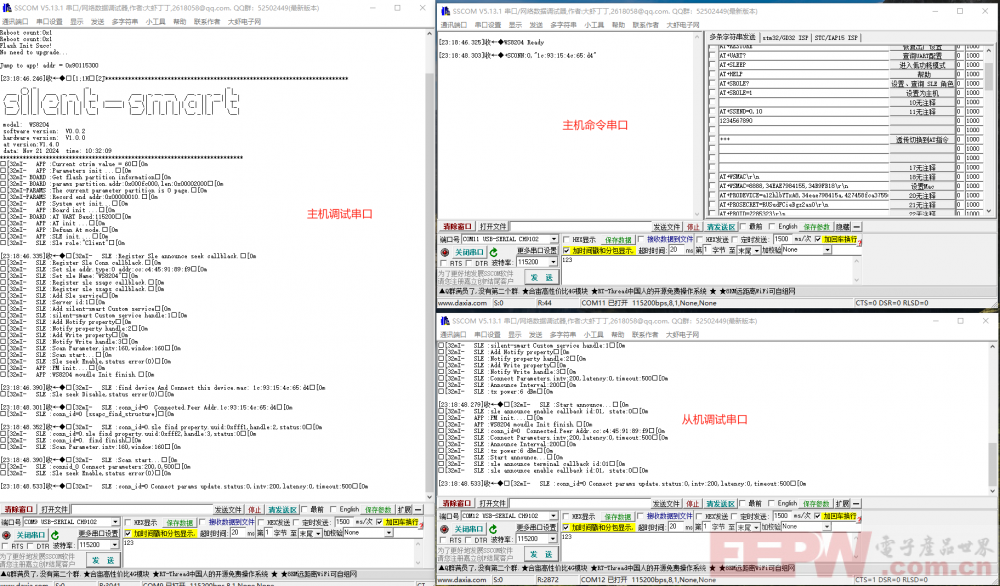Click the collapse dash button in COM12 window

coord(857,503)
